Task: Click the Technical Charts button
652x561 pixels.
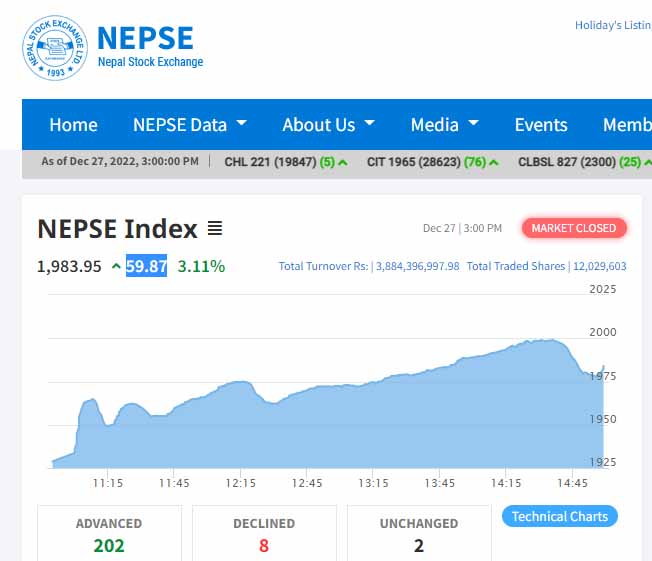Action: point(559,516)
